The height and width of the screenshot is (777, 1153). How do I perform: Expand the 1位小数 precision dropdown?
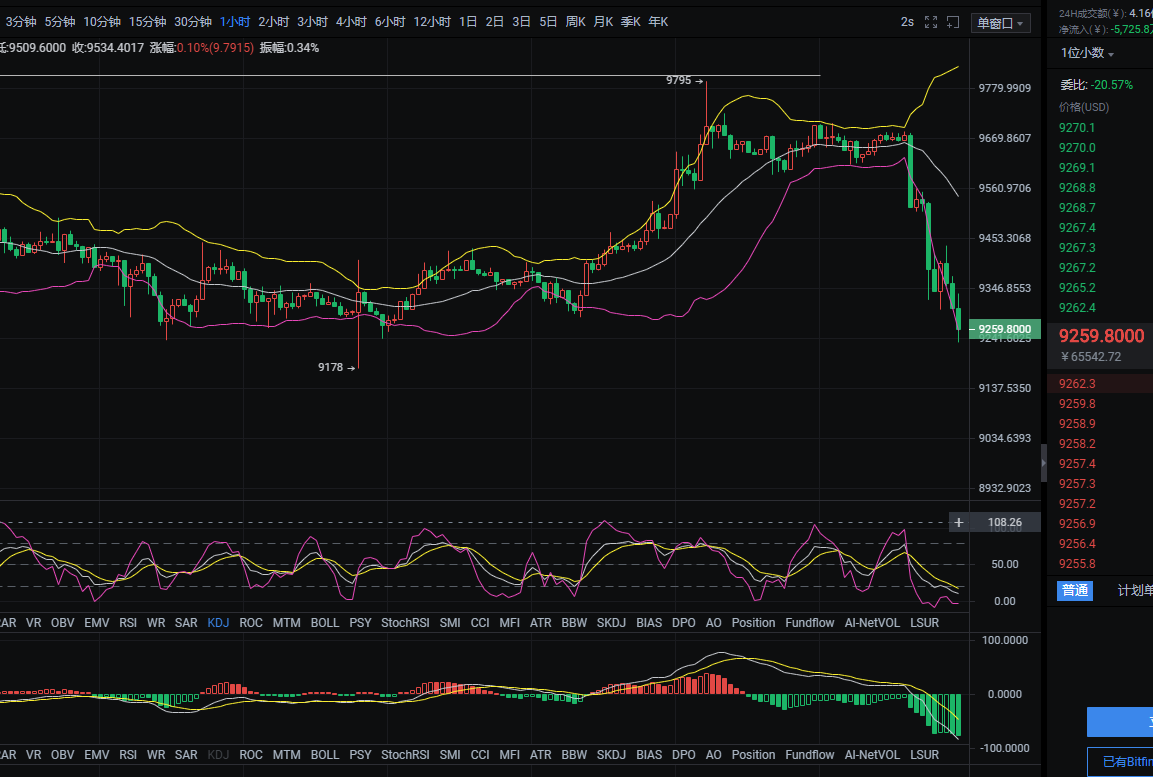point(1088,53)
